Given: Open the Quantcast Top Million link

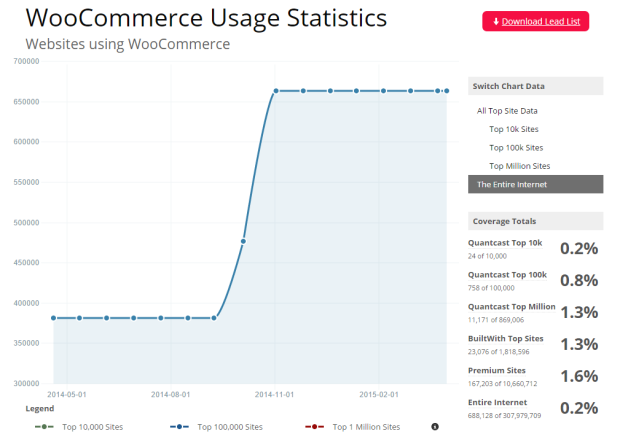Looking at the screenshot, I should coord(512,306).
